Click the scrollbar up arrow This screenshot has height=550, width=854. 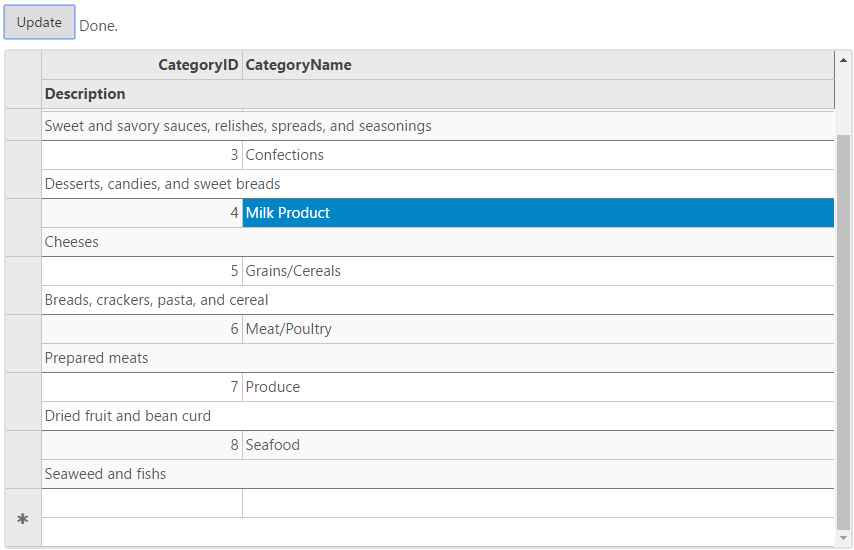tap(843, 59)
